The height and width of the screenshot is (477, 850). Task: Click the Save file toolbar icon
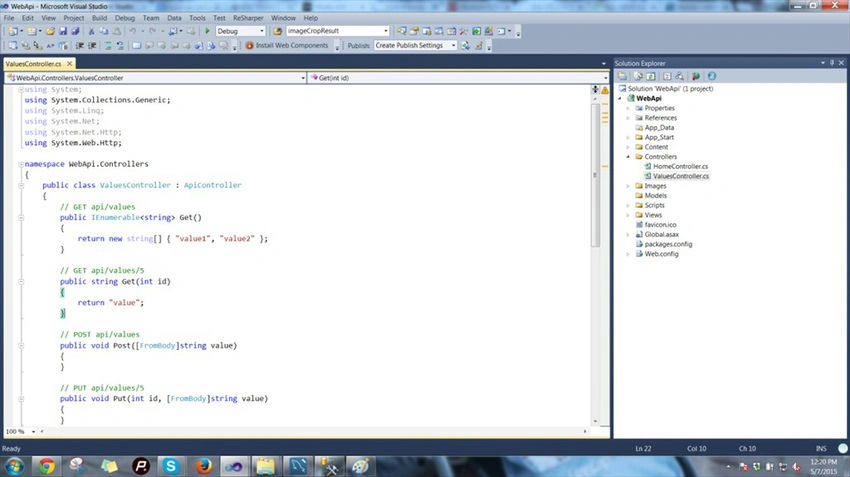click(x=63, y=31)
